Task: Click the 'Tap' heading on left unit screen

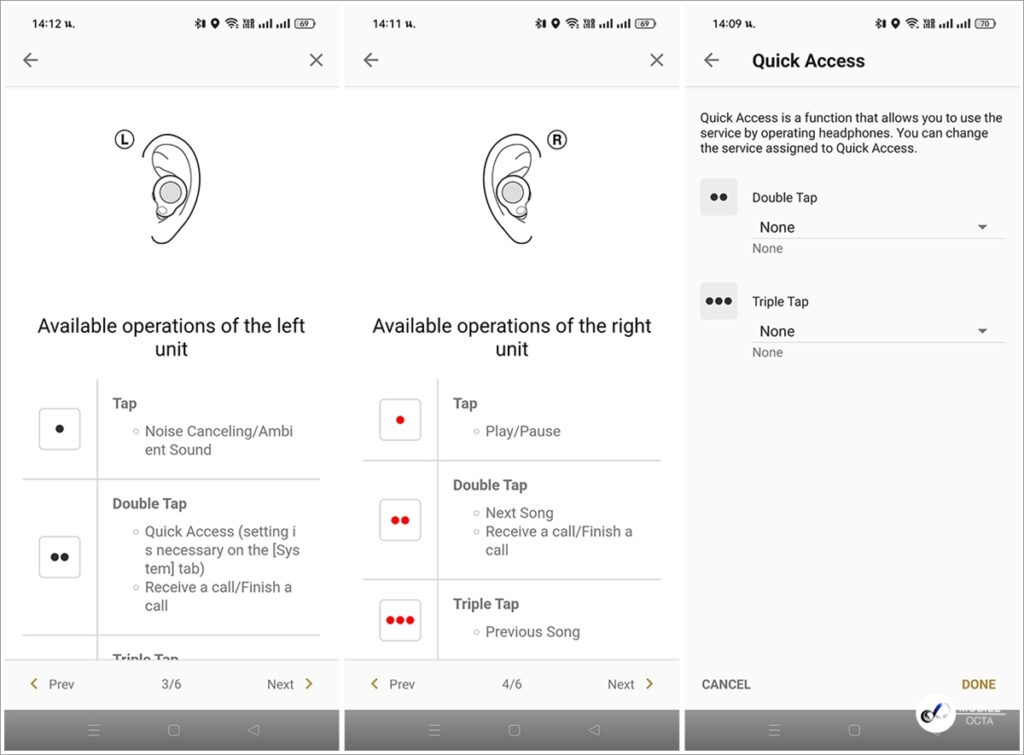Action: tap(125, 404)
